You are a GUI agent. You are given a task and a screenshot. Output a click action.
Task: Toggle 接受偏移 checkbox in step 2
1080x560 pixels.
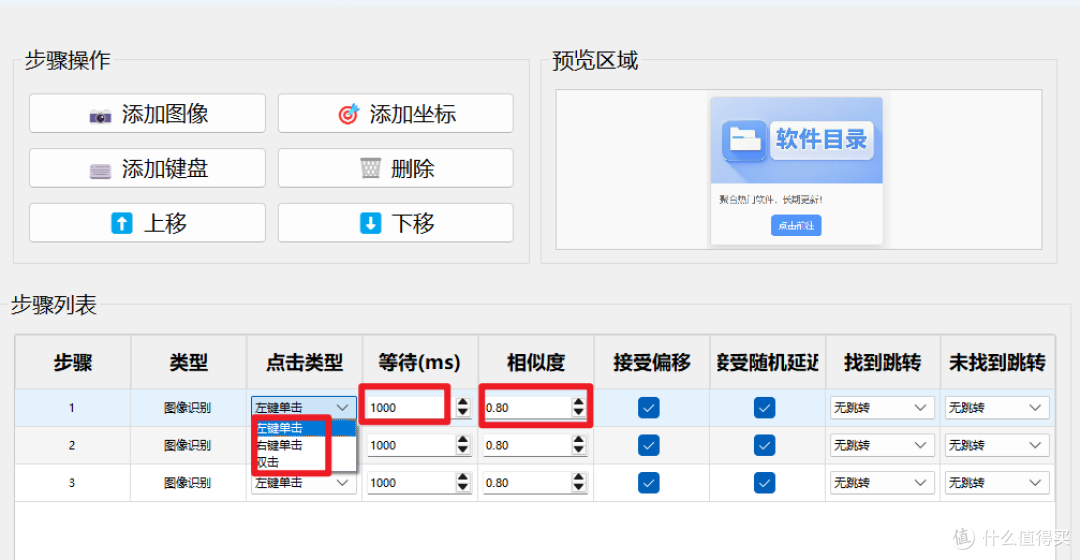[x=649, y=445]
